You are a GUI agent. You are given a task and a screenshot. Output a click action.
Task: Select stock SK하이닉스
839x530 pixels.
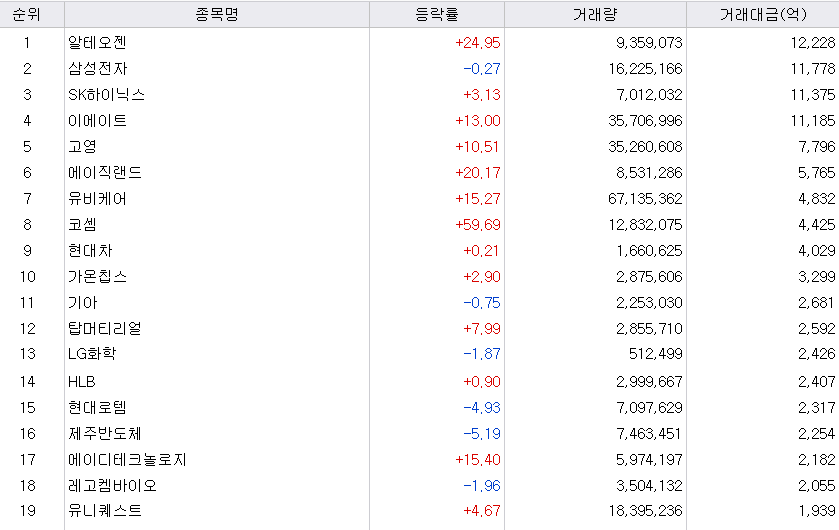(x=106, y=95)
